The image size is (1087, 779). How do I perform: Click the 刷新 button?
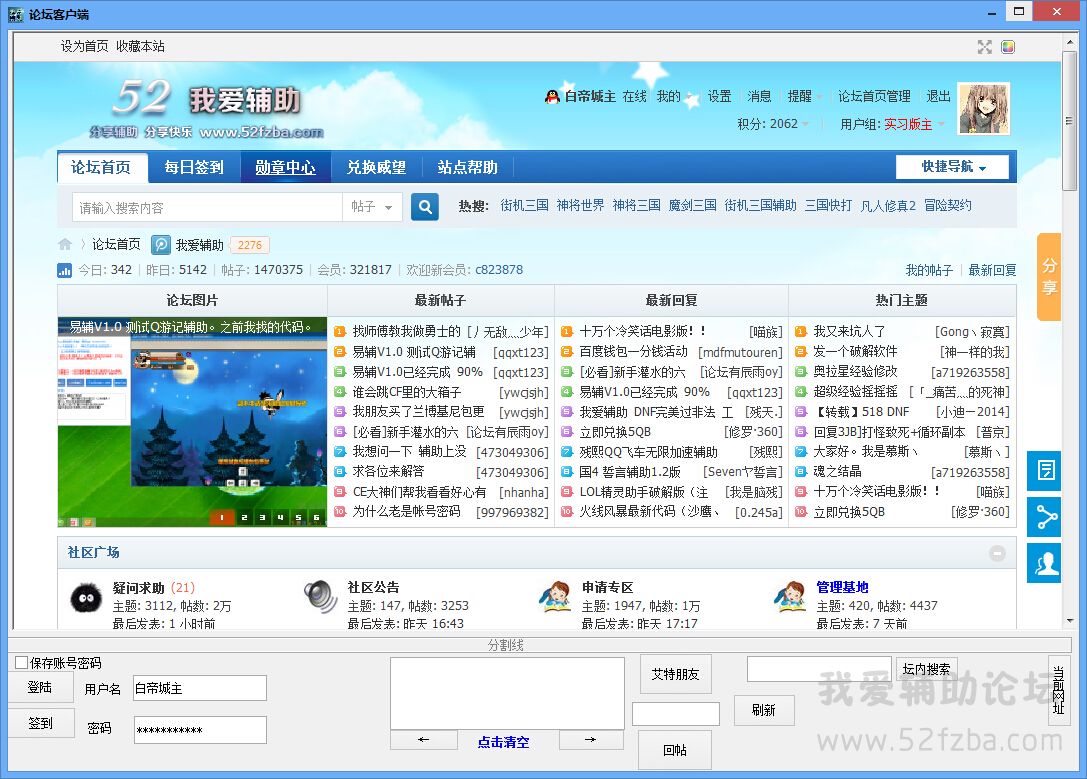pos(763,710)
